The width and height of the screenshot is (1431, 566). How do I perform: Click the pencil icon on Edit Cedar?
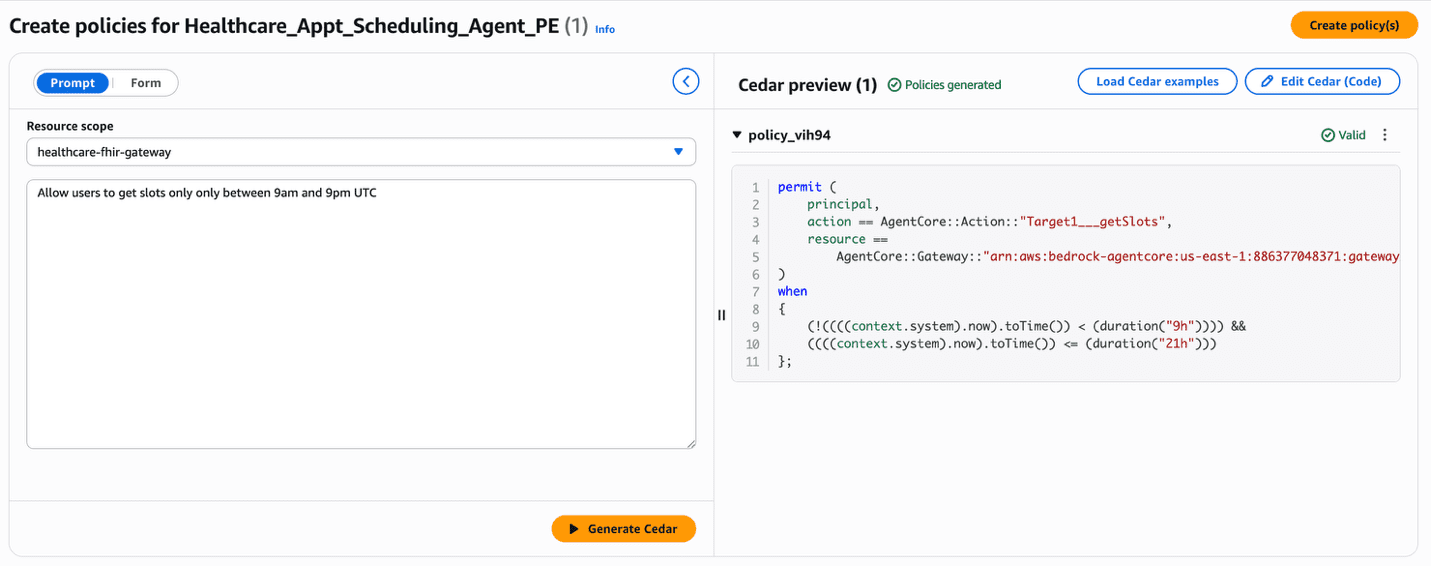click(x=1267, y=82)
